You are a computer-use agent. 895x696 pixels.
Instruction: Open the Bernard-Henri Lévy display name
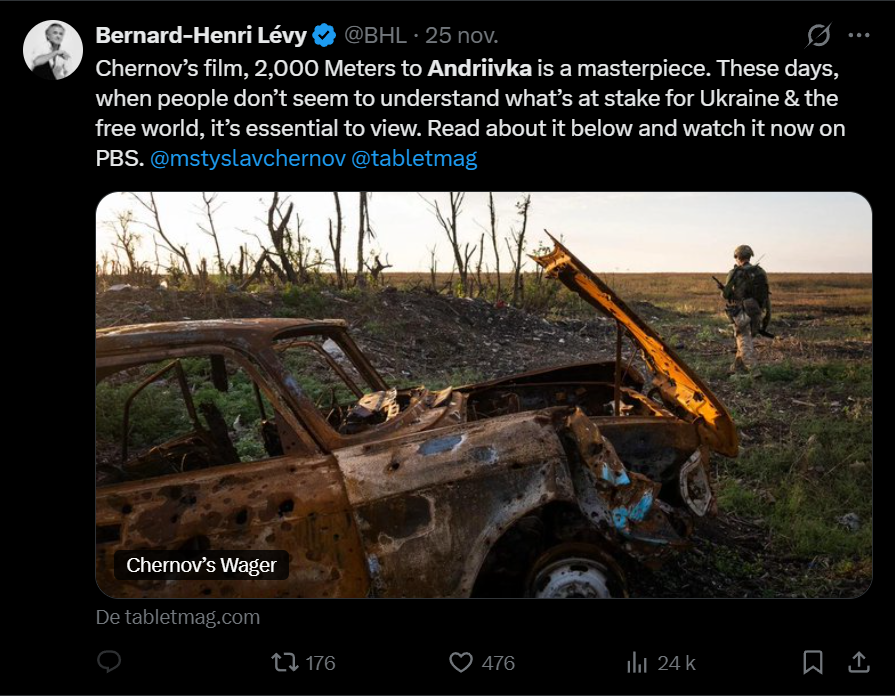pyautogui.click(x=201, y=36)
